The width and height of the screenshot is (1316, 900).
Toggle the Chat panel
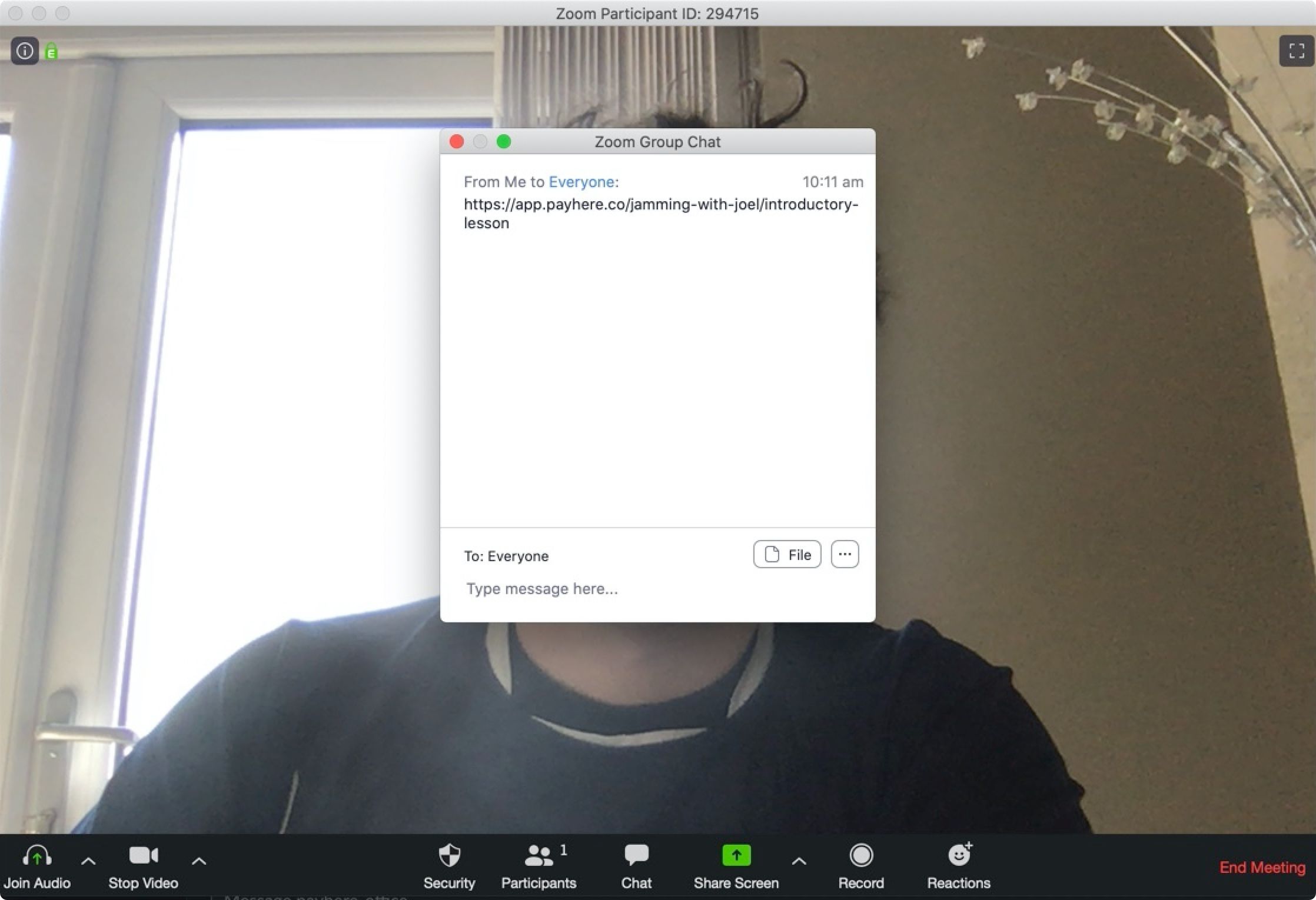pyautogui.click(x=636, y=865)
